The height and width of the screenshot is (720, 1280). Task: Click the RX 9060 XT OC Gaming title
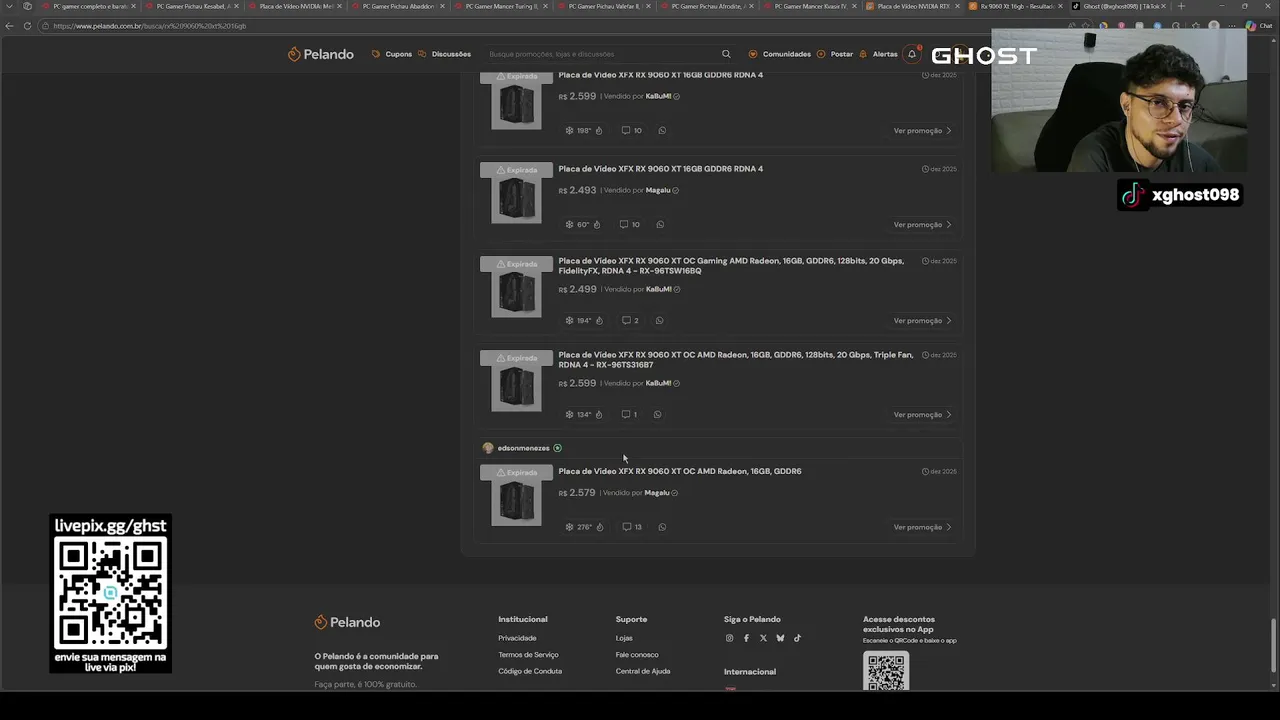pos(731,265)
